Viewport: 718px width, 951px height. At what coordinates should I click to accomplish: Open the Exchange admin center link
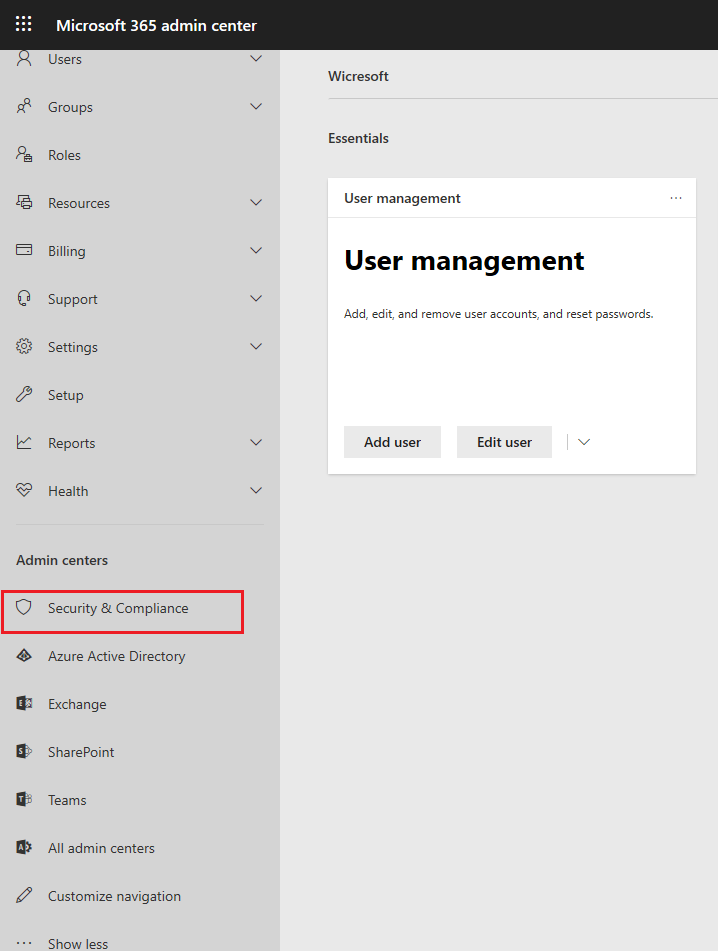[x=77, y=704]
